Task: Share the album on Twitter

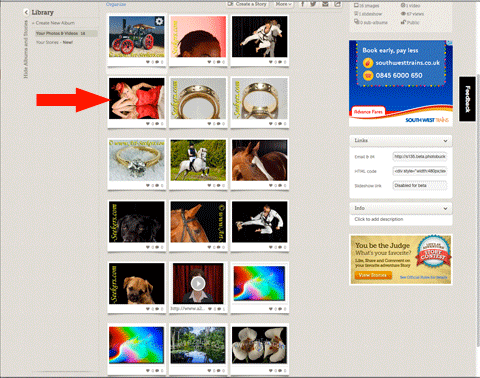Action: pos(313,4)
